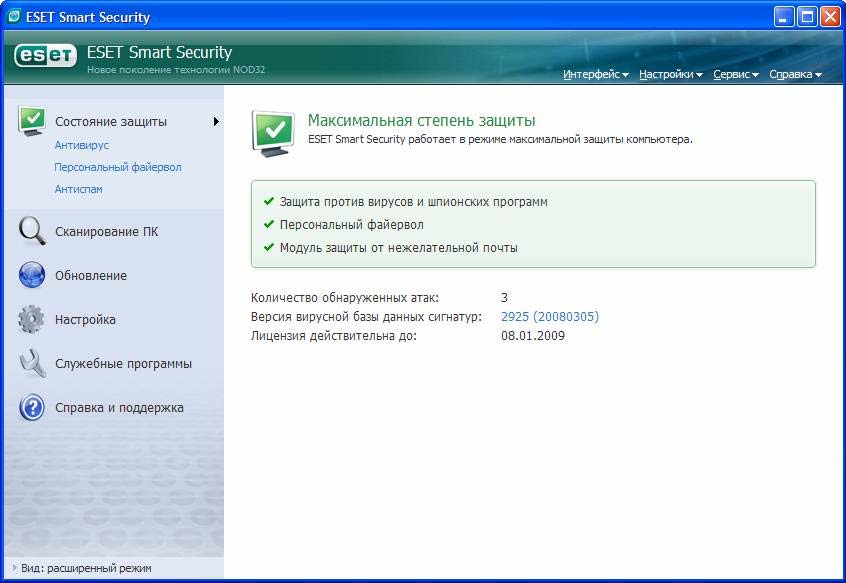
Task: Open the Антивирус sub-link
Action: point(81,145)
